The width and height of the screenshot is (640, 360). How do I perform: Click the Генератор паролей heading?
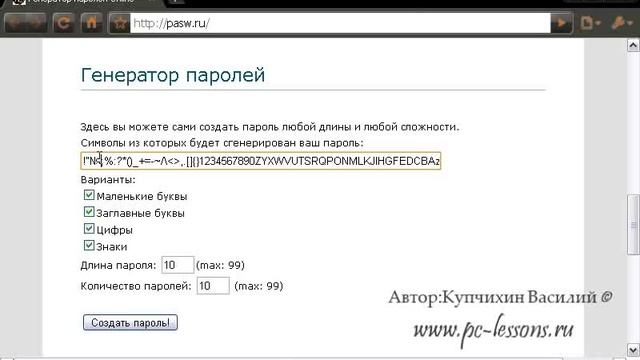click(173, 75)
